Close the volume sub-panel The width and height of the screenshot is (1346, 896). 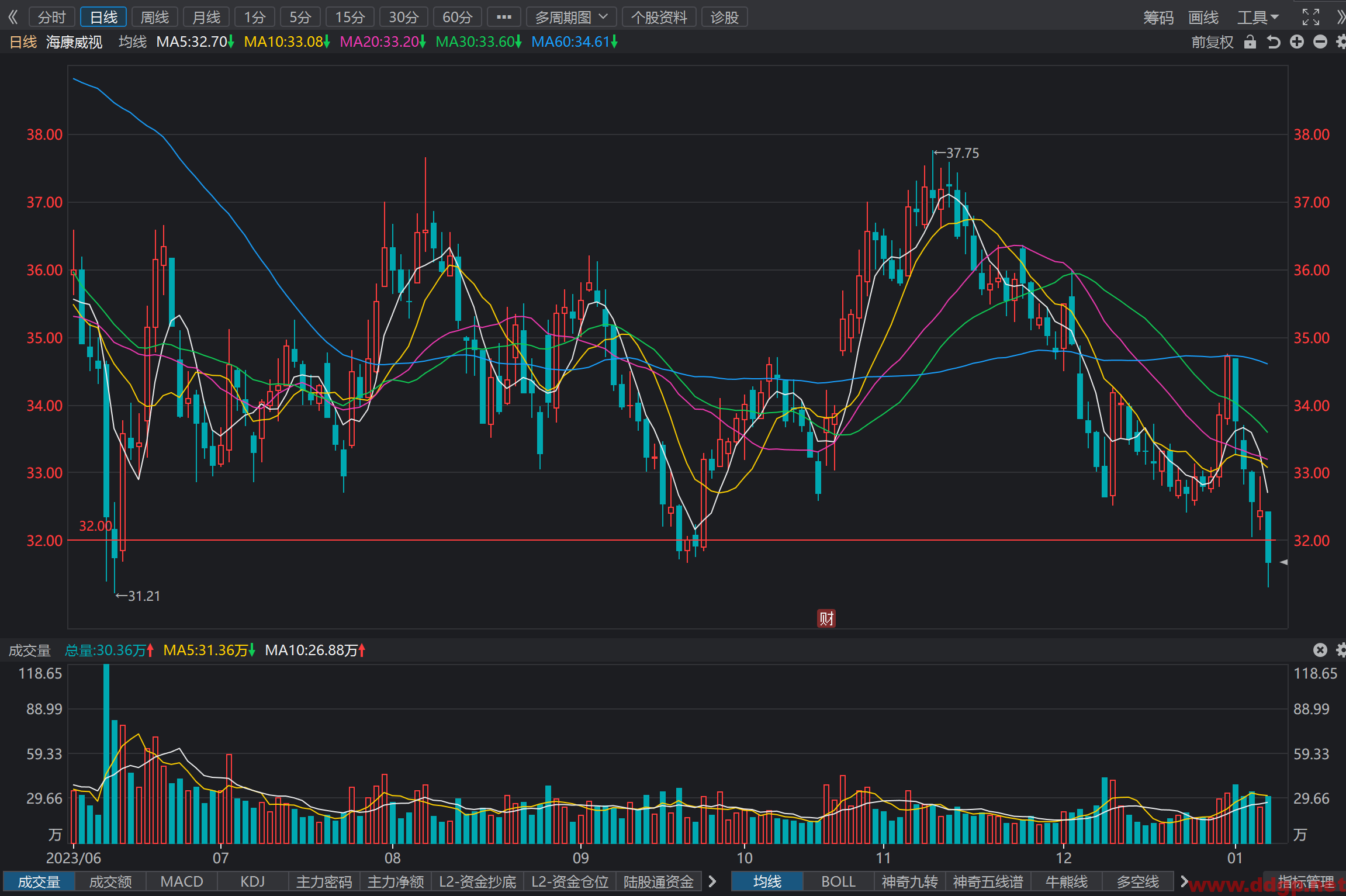click(x=1320, y=650)
